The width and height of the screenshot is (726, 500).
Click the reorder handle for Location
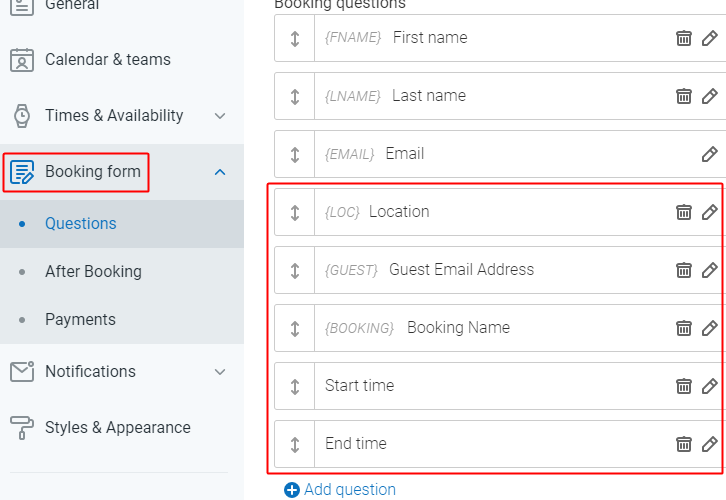click(295, 212)
